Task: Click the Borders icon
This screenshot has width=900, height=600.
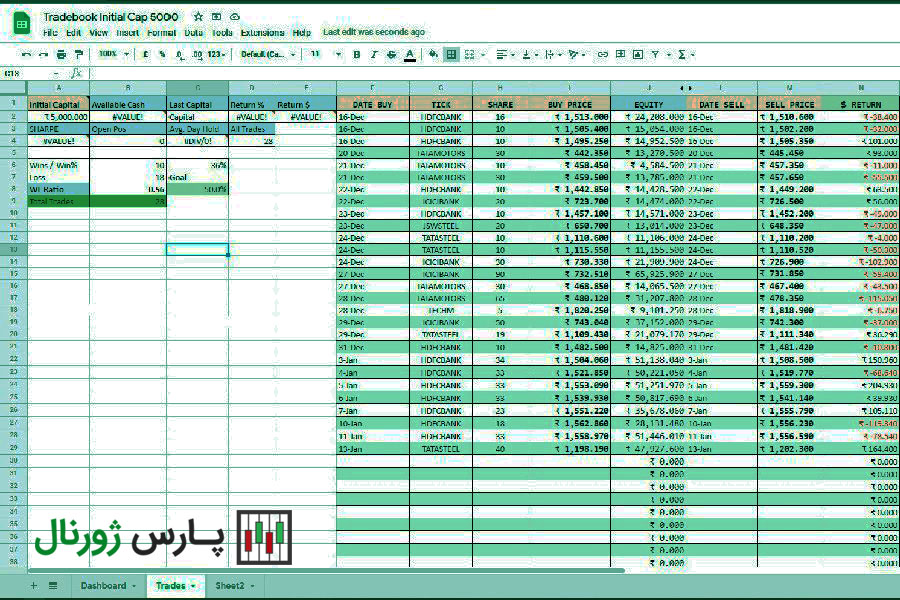Action: pos(452,55)
